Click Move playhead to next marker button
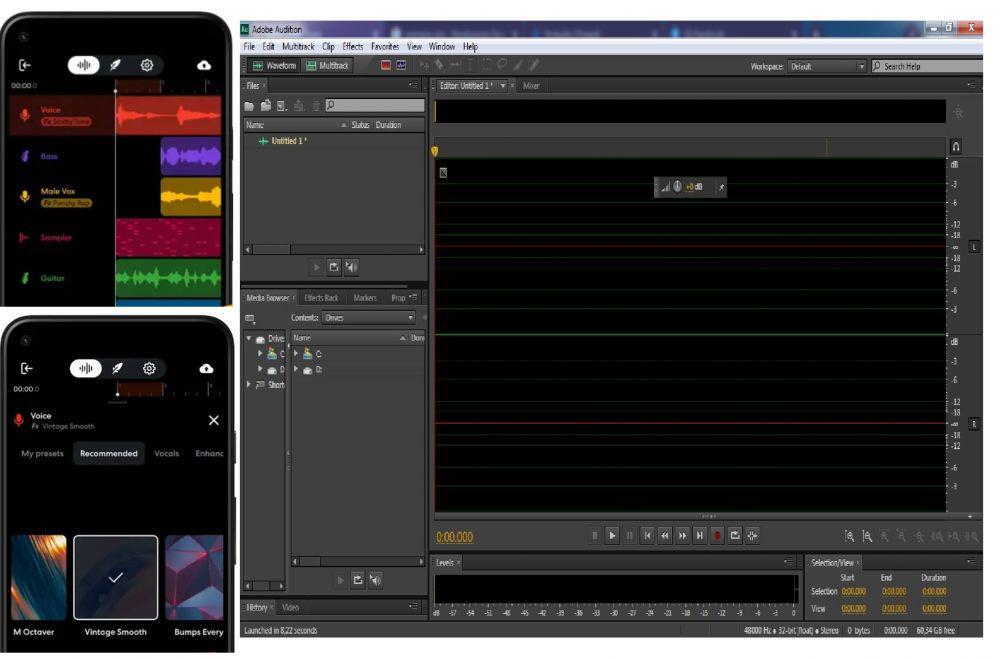Image resolution: width=1000 pixels, height=659 pixels. point(700,536)
